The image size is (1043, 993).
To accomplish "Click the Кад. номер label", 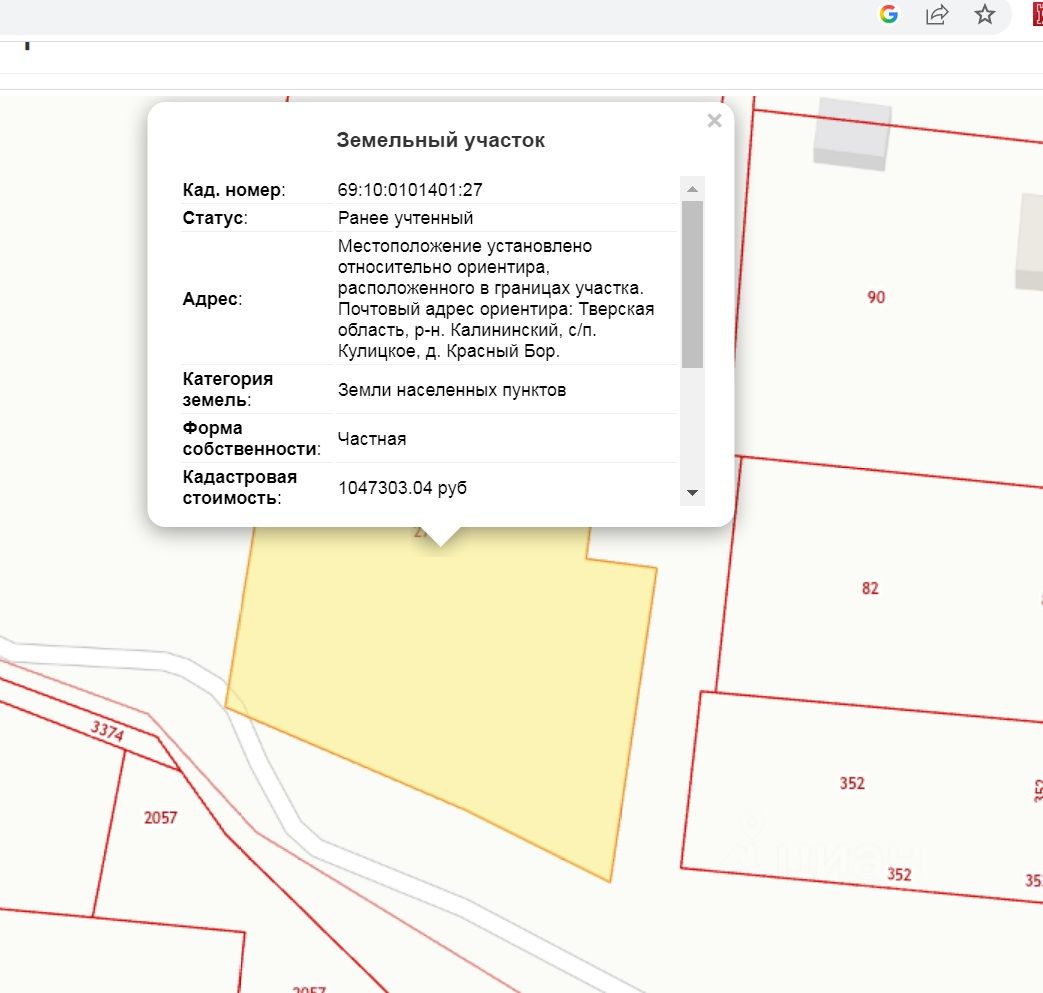I will pyautogui.click(x=234, y=190).
